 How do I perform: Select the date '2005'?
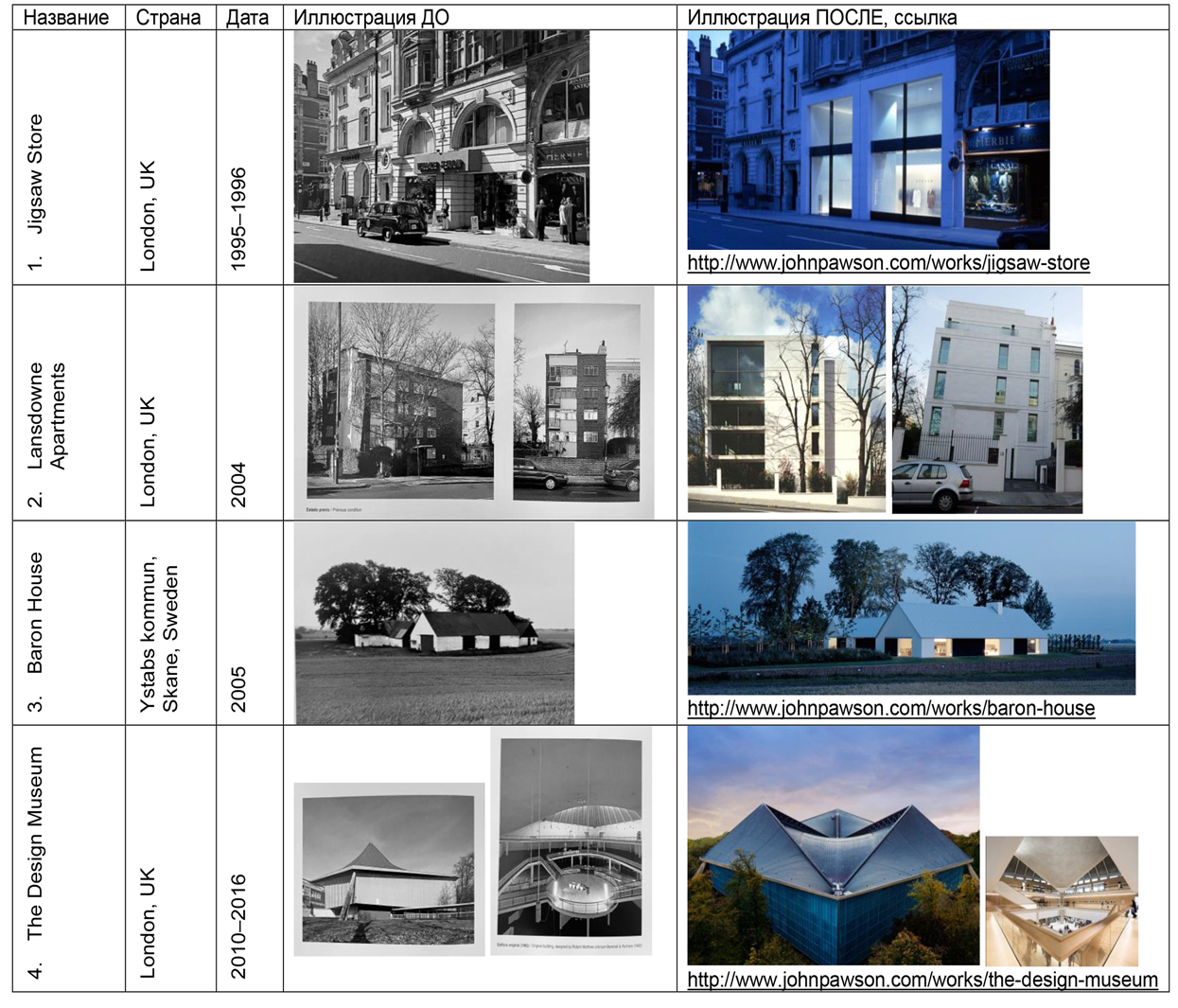click(x=238, y=689)
